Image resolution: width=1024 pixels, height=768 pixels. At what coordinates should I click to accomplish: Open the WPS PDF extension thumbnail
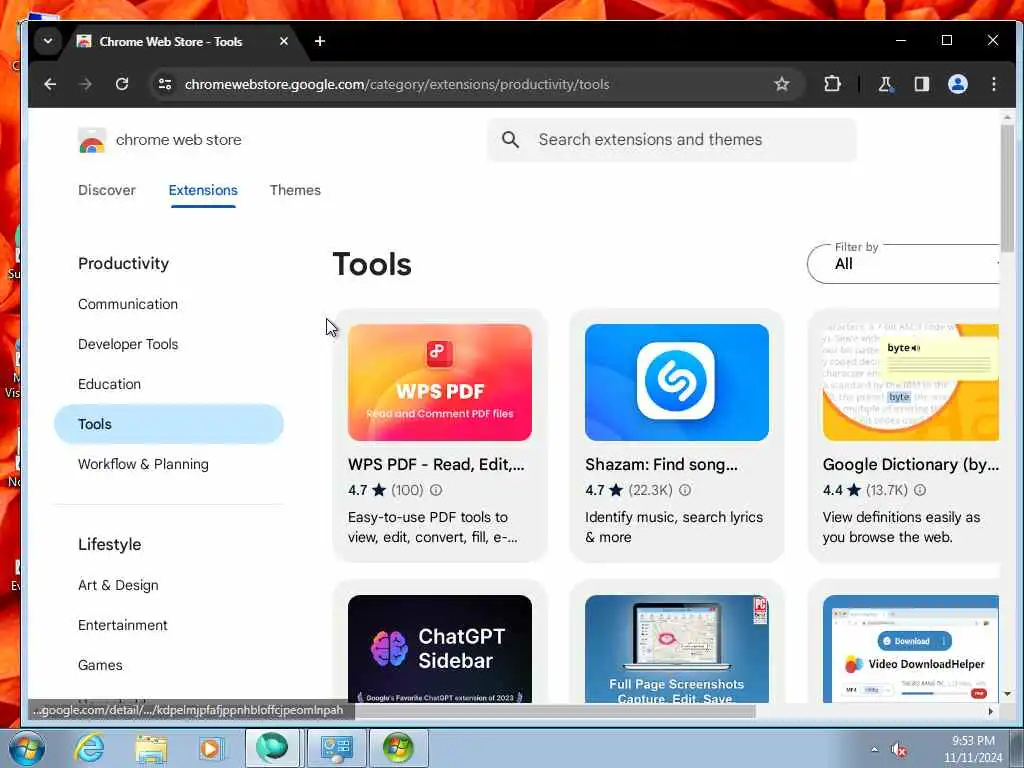[440, 382]
